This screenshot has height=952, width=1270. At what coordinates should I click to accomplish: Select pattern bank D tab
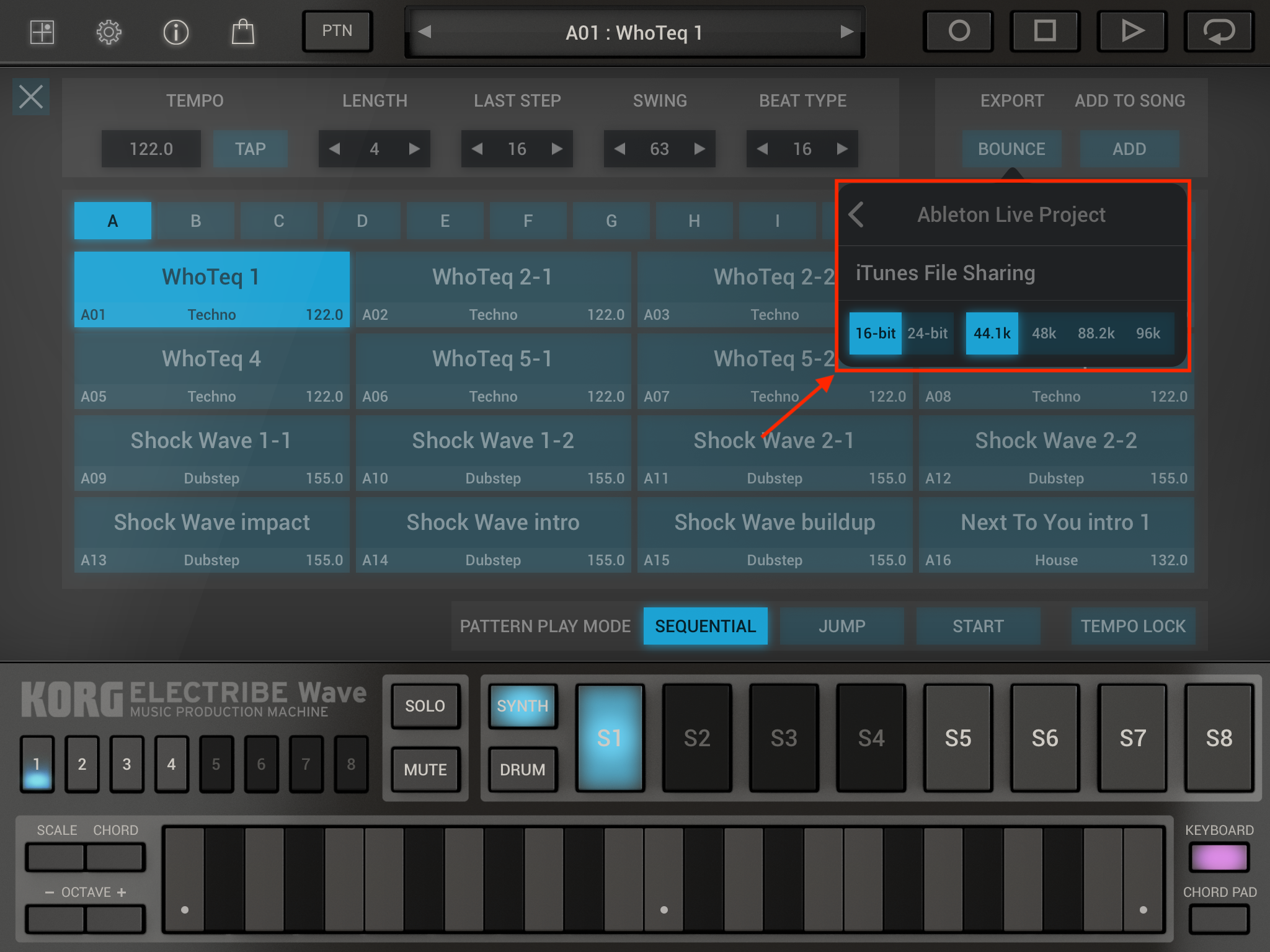(362, 221)
